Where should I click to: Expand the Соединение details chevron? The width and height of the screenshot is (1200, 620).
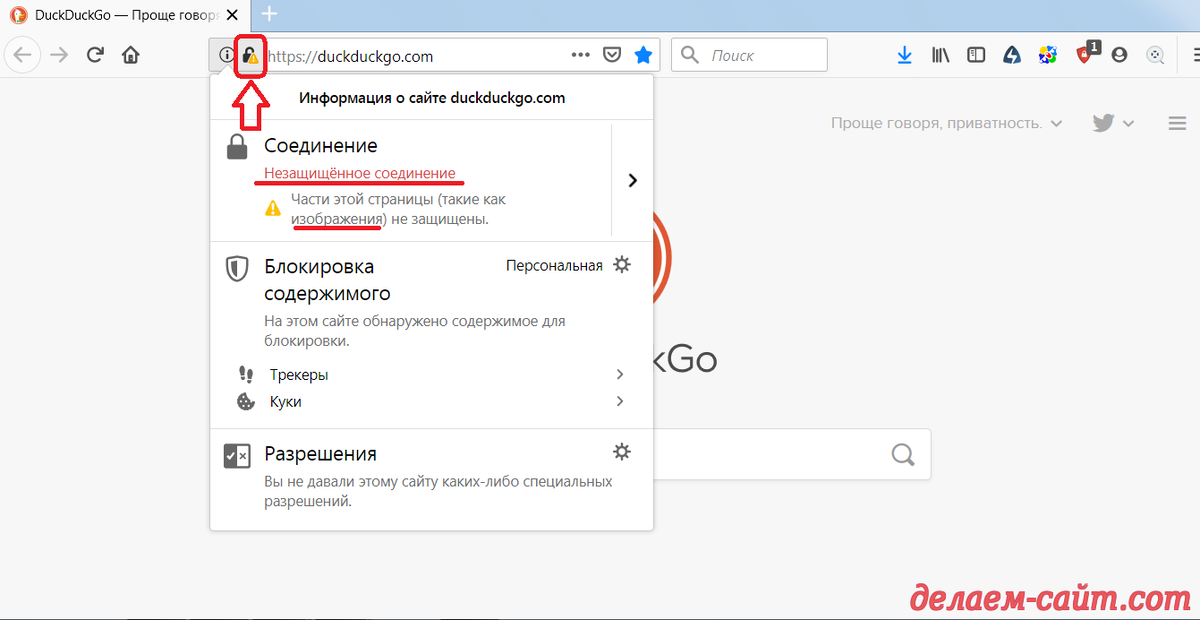(633, 180)
